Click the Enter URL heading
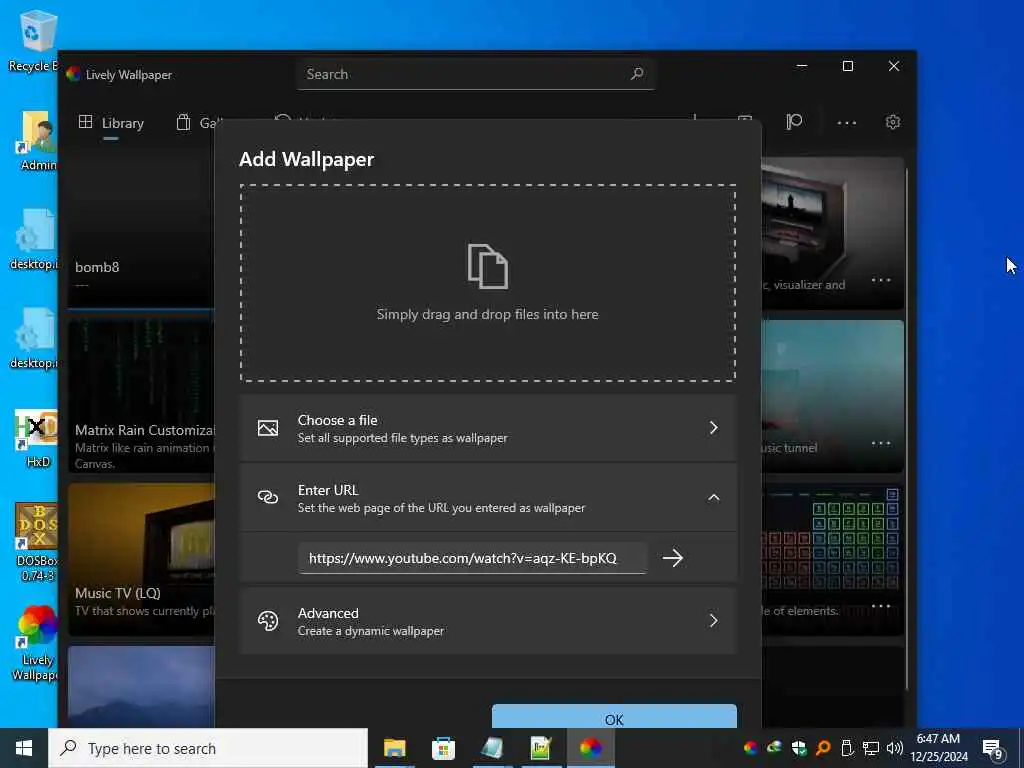The image size is (1024, 768). coord(328,490)
